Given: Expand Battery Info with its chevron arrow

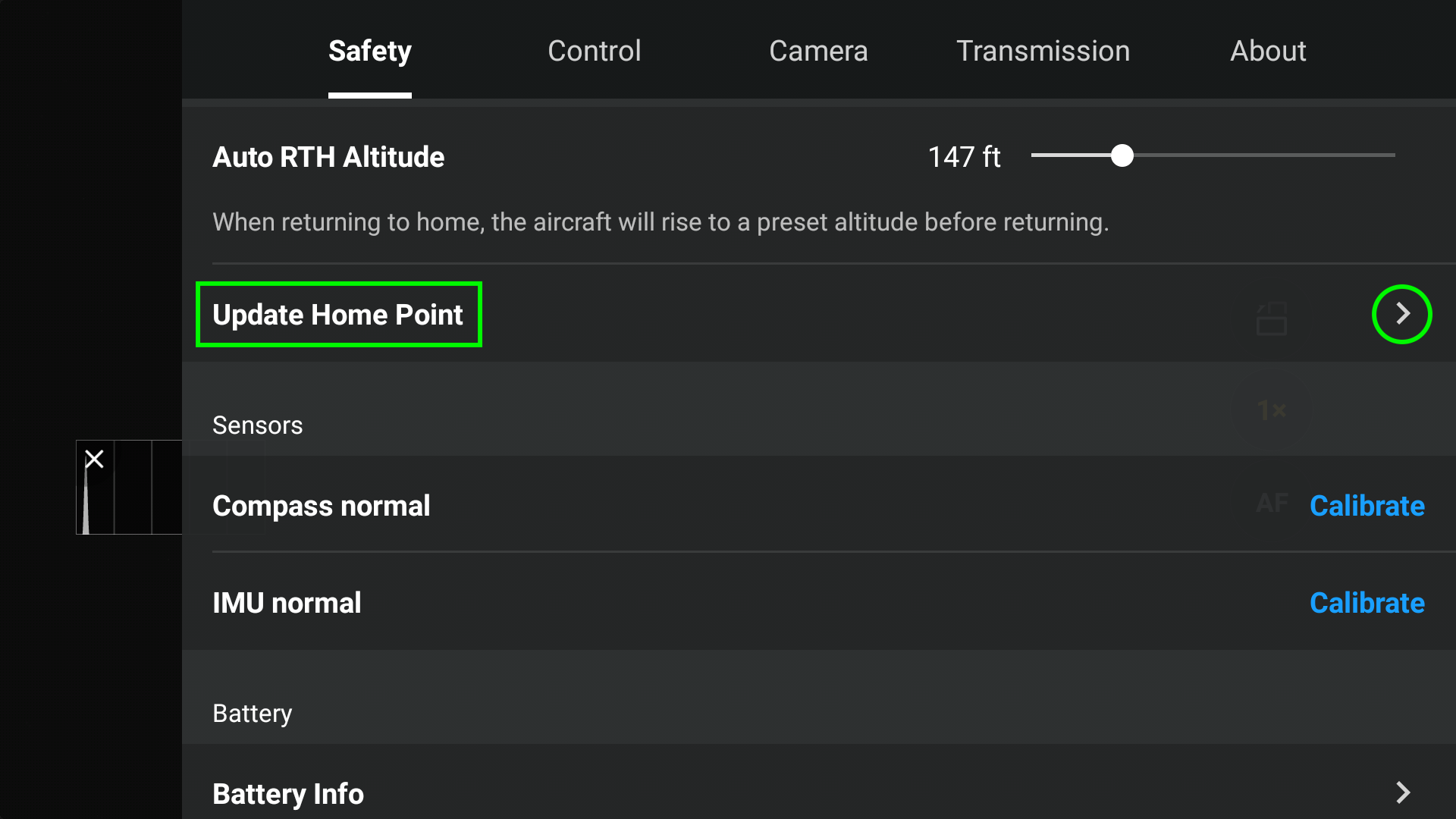Looking at the screenshot, I should (x=1403, y=792).
